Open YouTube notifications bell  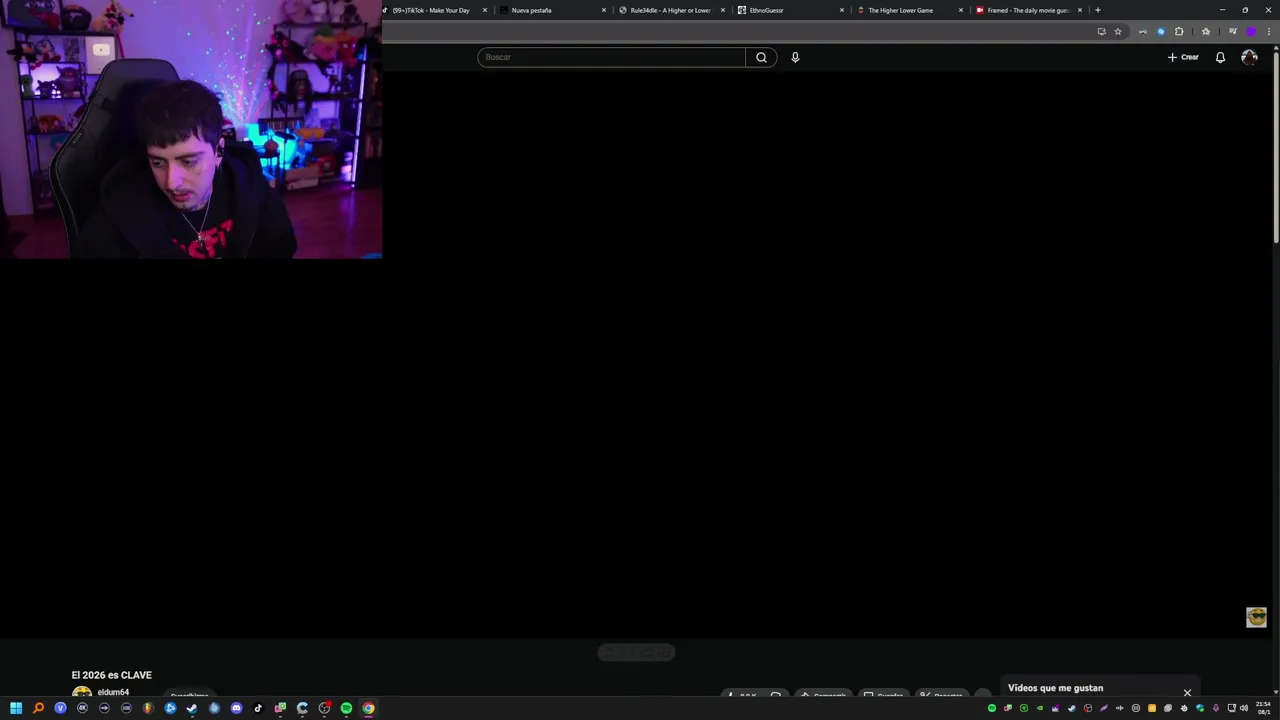point(1220,57)
